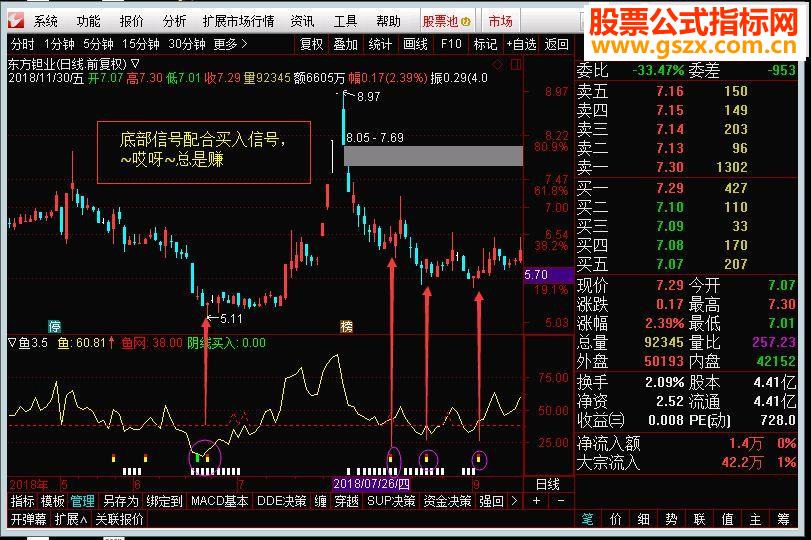
Task: Click the red app logo icon
Action: tap(16, 21)
